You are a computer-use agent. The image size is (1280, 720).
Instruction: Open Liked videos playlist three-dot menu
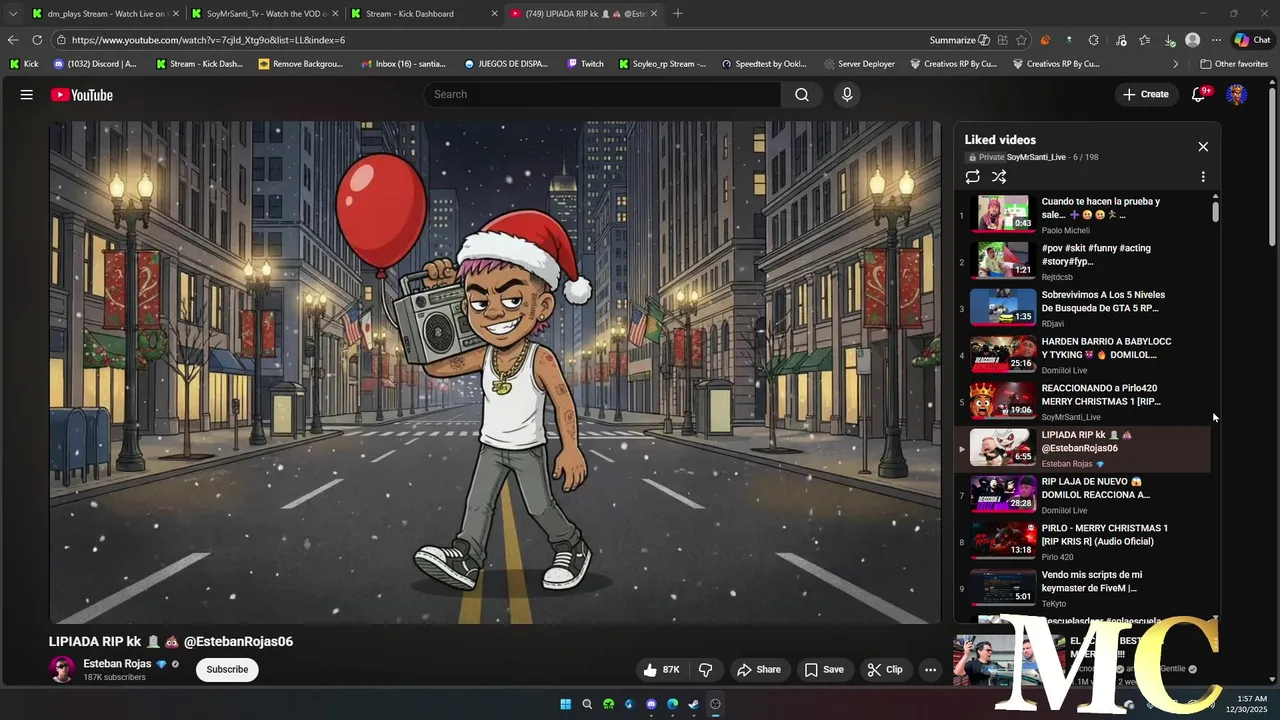1203,177
